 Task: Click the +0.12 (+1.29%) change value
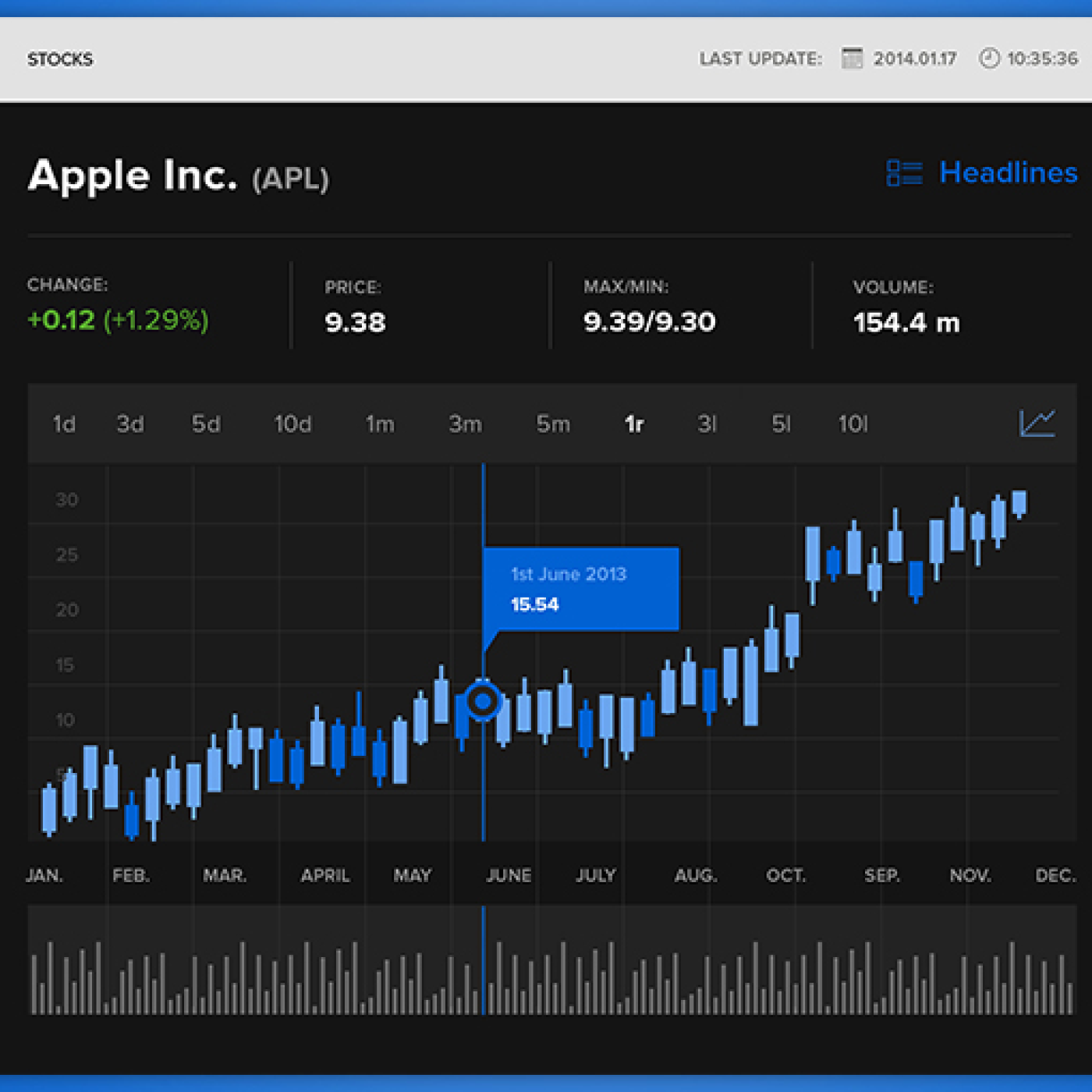tap(118, 320)
